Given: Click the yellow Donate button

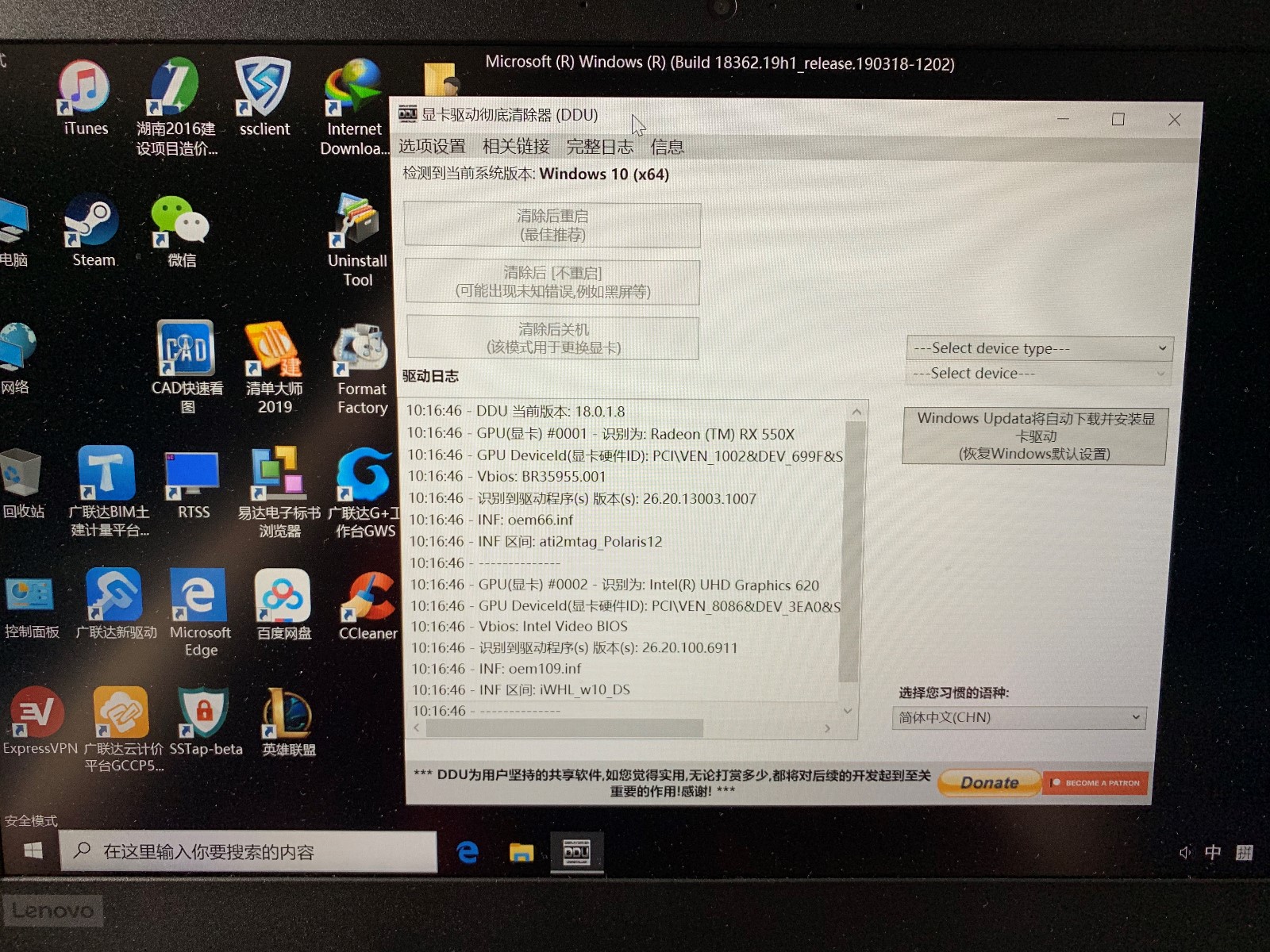Looking at the screenshot, I should 989,782.
